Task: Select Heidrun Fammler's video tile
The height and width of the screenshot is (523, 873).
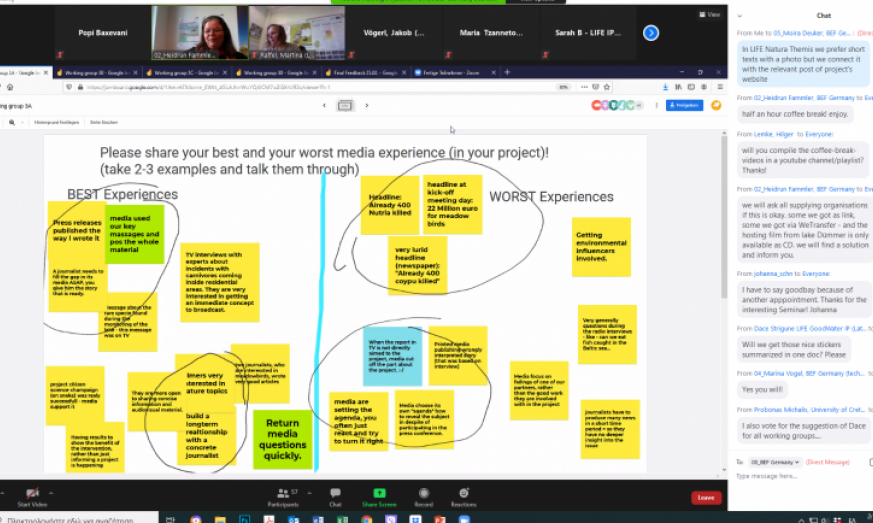Action: point(200,33)
